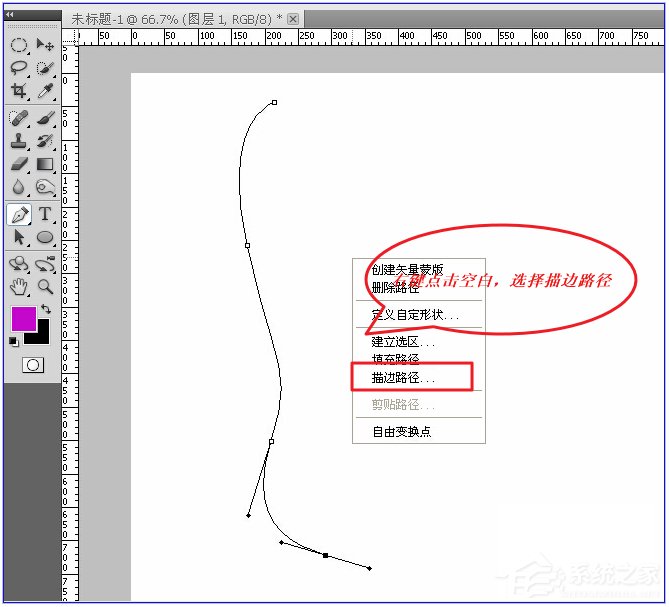Select the Gradient tool
This screenshot has height=607, width=669.
click(x=45, y=164)
